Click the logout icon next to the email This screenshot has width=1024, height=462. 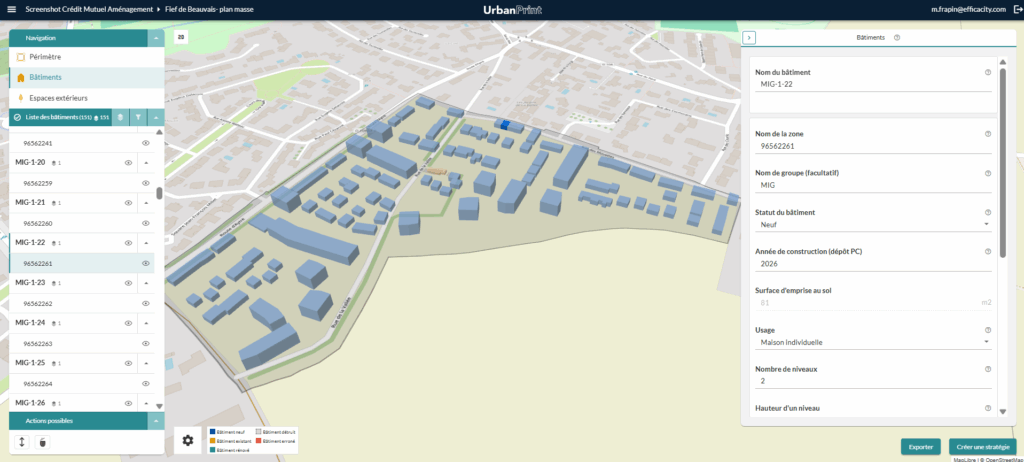coord(1015,8)
